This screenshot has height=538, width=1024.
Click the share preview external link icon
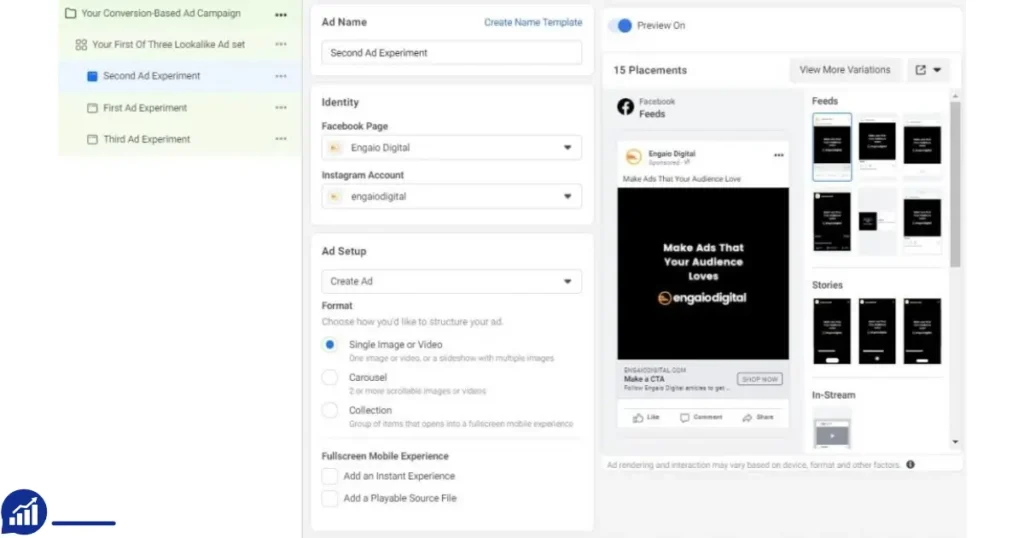click(x=920, y=70)
